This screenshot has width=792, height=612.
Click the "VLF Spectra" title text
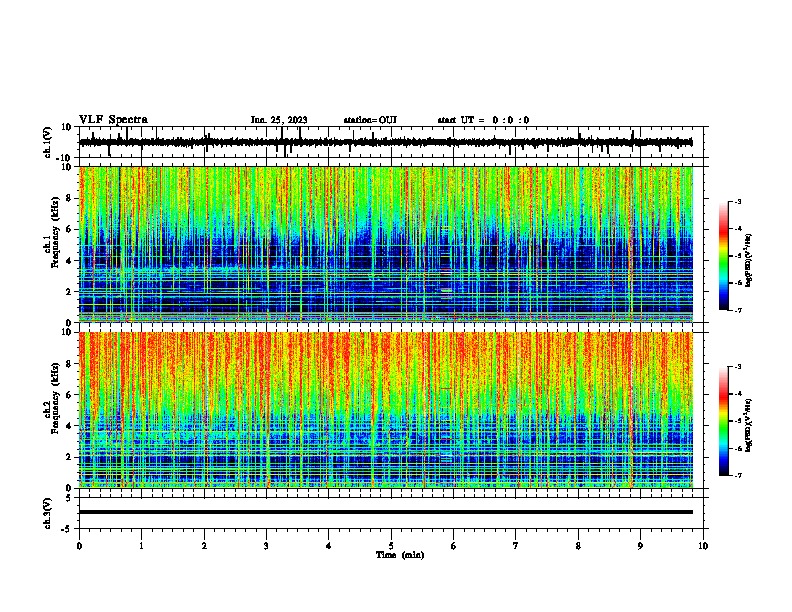(114, 120)
